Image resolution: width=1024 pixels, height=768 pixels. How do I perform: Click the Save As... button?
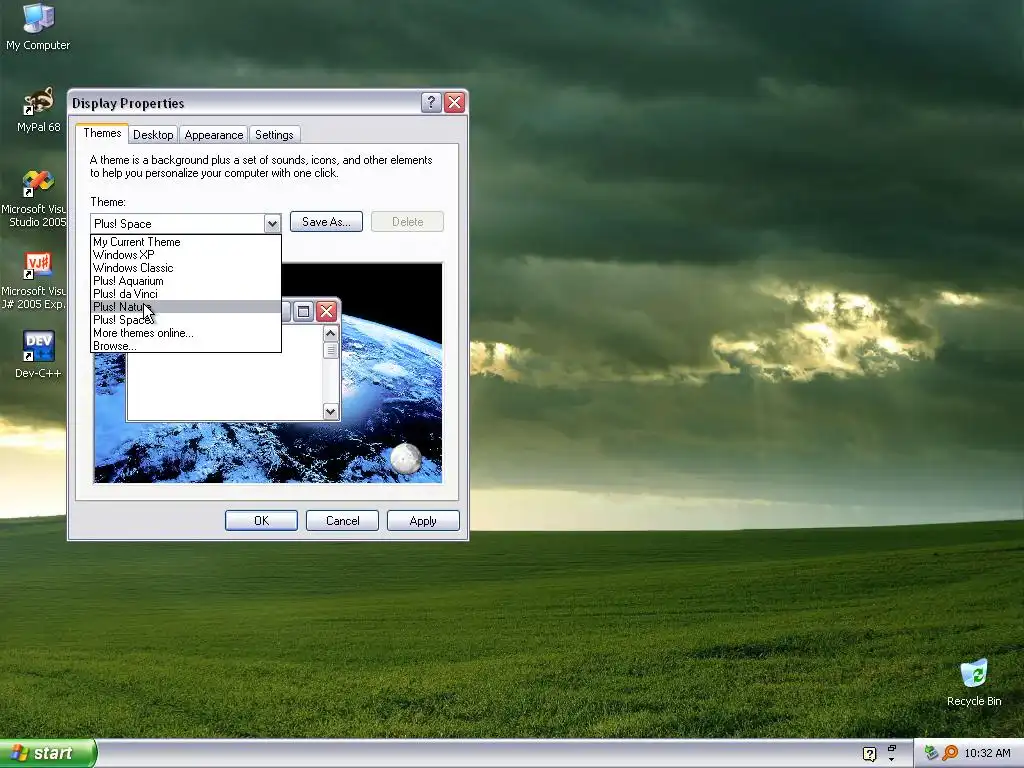pos(326,222)
